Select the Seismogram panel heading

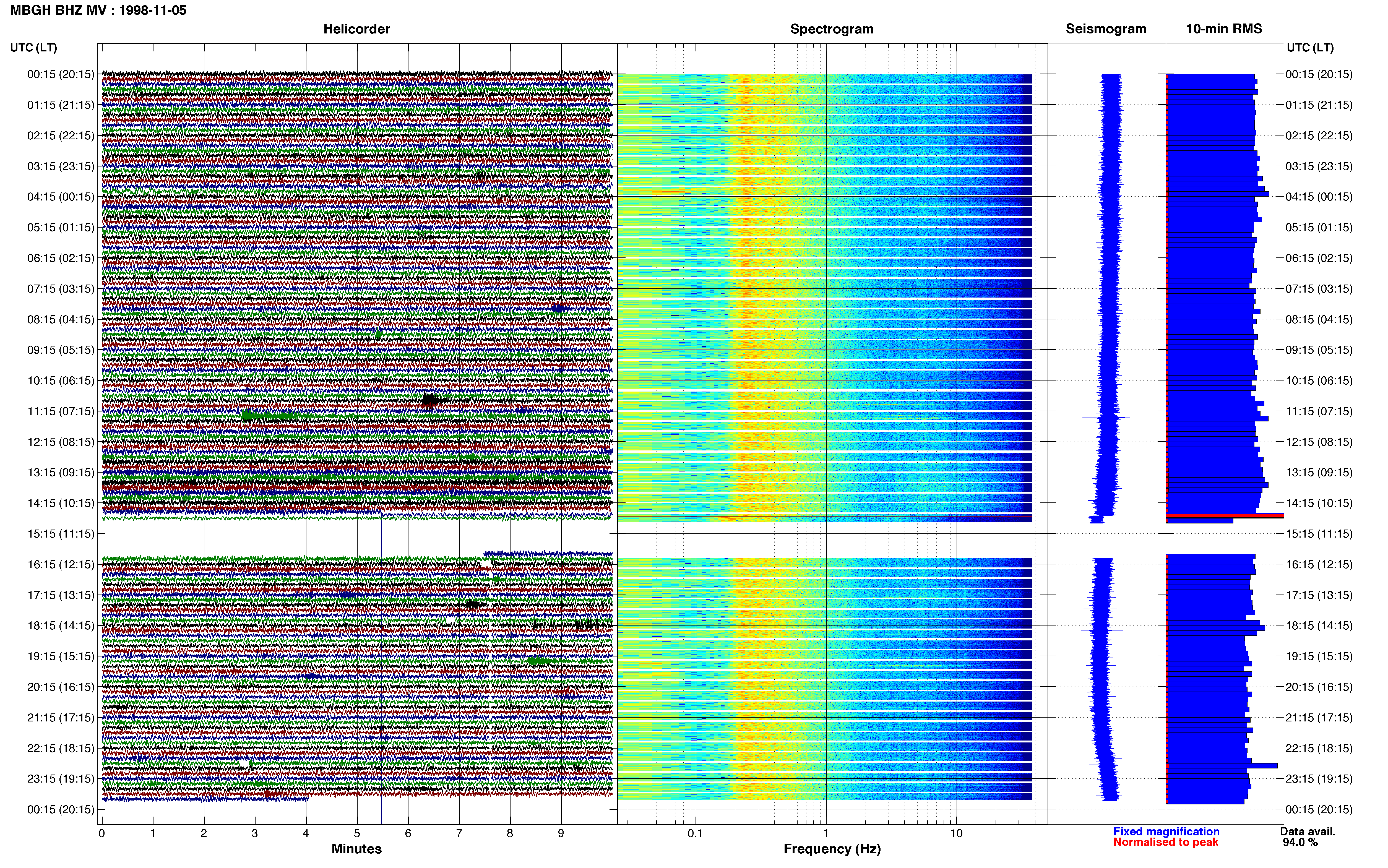click(1106, 29)
